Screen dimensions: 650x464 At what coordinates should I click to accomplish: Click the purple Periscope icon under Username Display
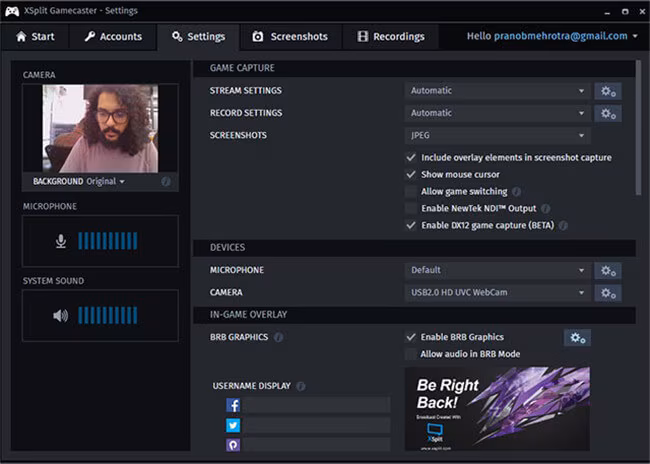point(233,445)
